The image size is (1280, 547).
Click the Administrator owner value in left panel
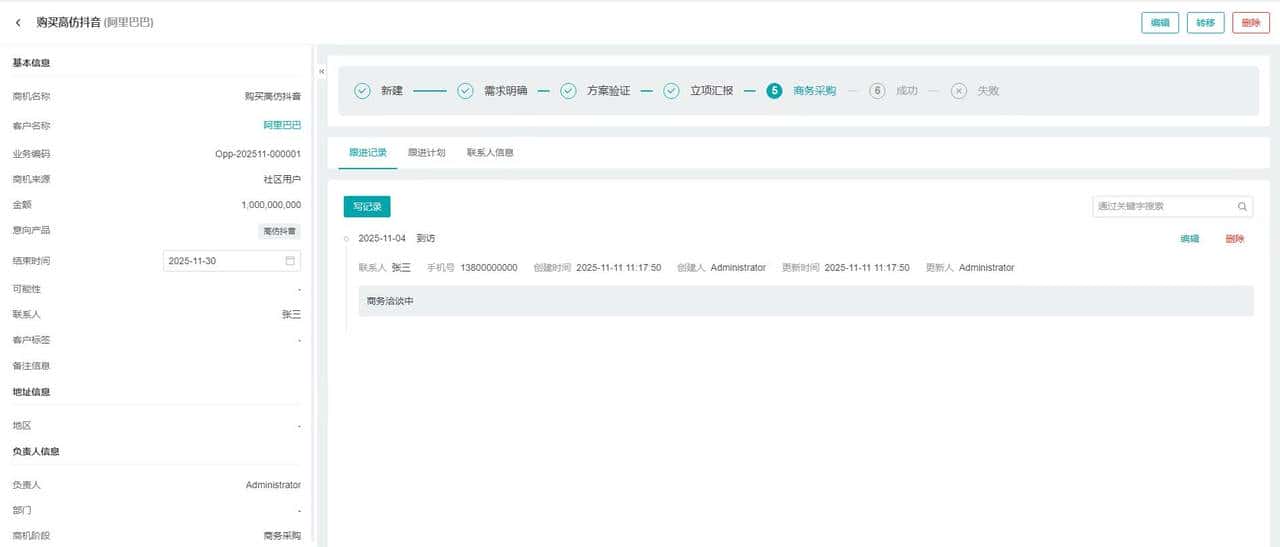click(273, 485)
